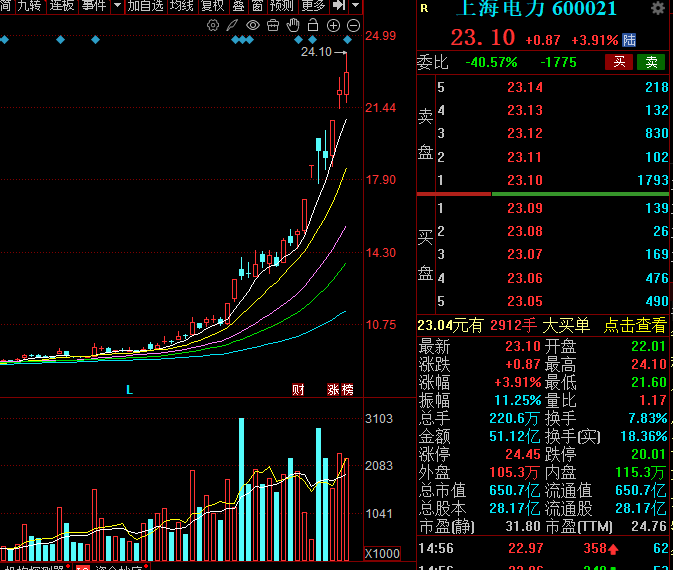Switch to 复权 toolbar option
673x570 pixels.
click(x=212, y=6)
